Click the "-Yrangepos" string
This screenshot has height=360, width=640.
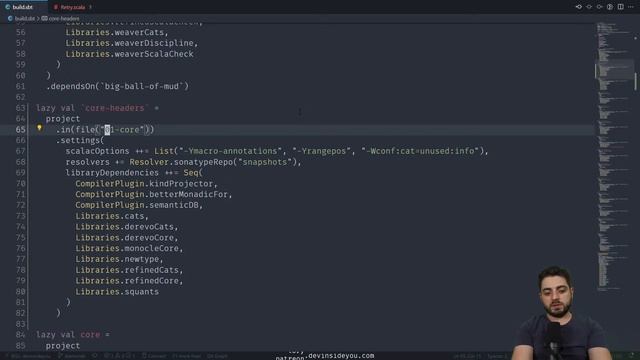(x=322, y=151)
